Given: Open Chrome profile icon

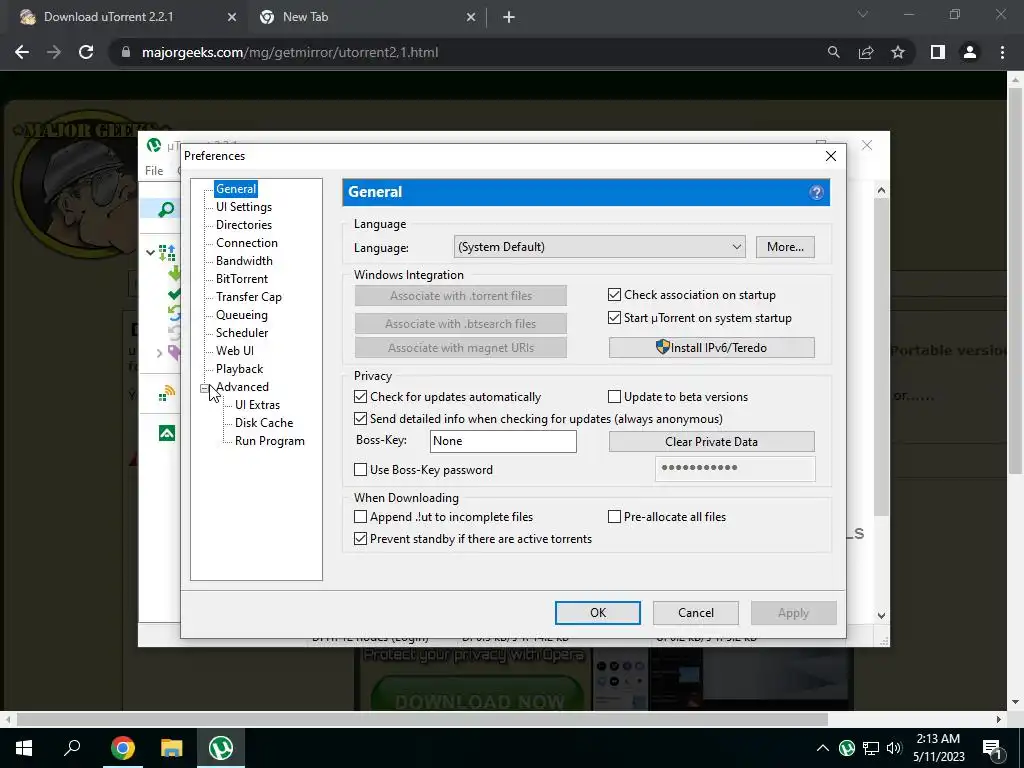Looking at the screenshot, I should click(970, 52).
